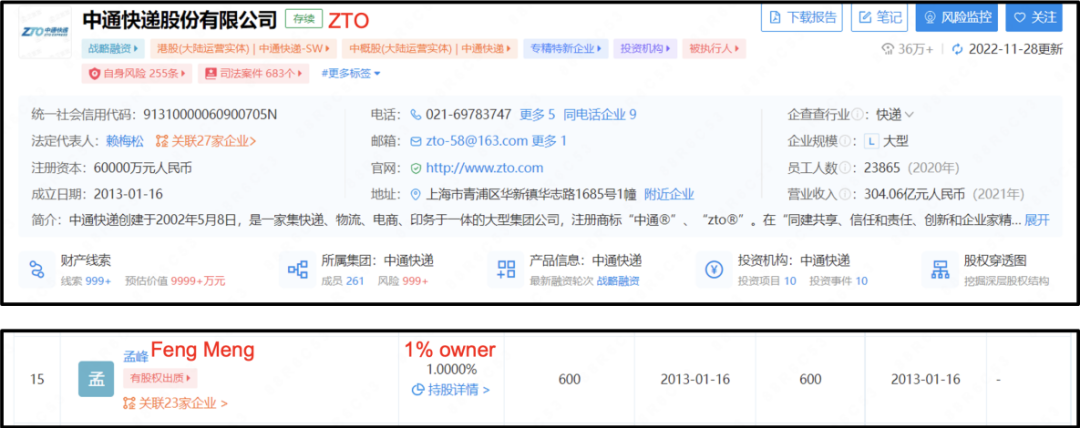Click info icon beside 企业规模
Viewport: 1080px width, 428px height.
844,141
